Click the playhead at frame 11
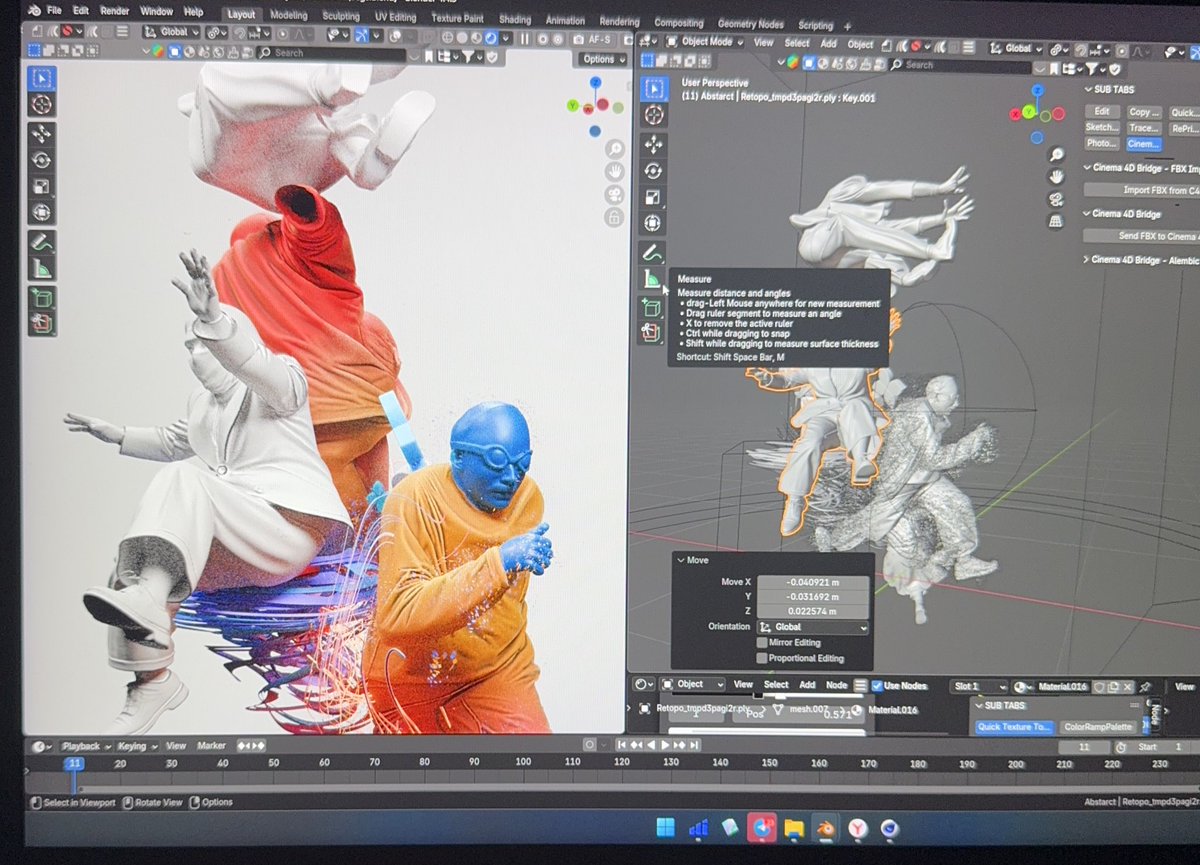The image size is (1200, 865). click(x=73, y=763)
